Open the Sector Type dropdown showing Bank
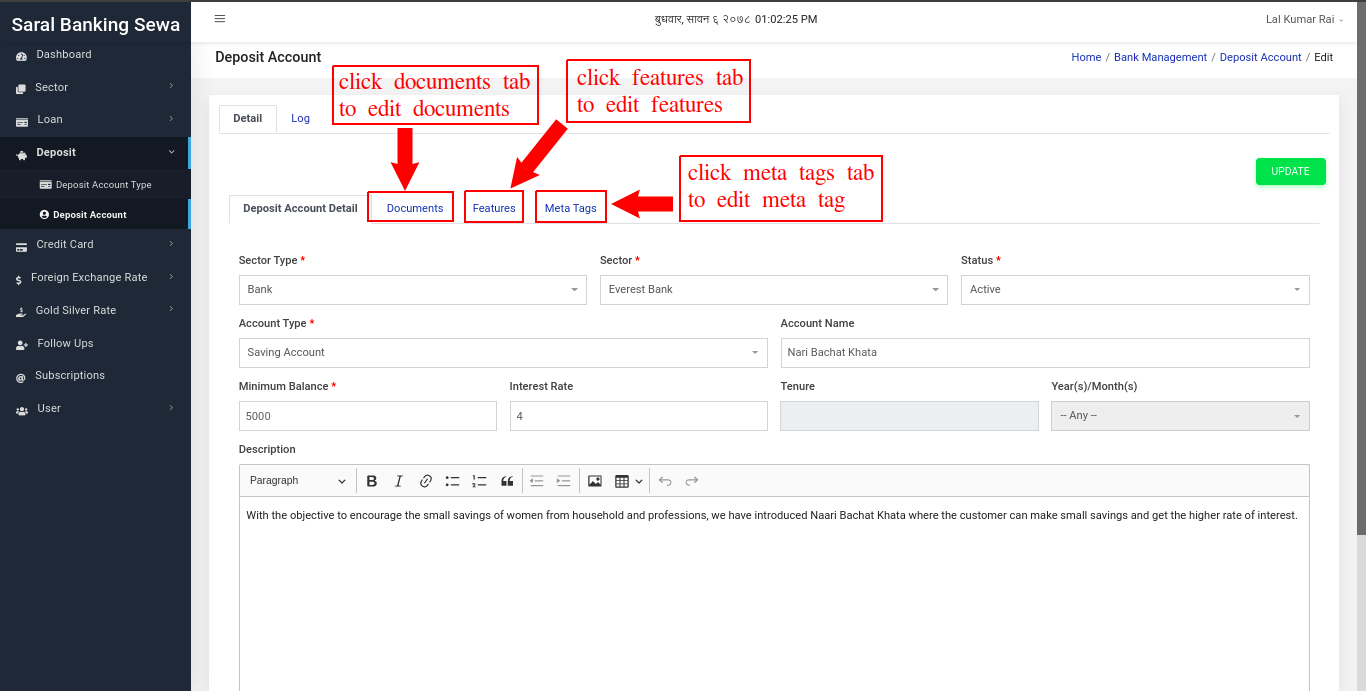 [413, 290]
